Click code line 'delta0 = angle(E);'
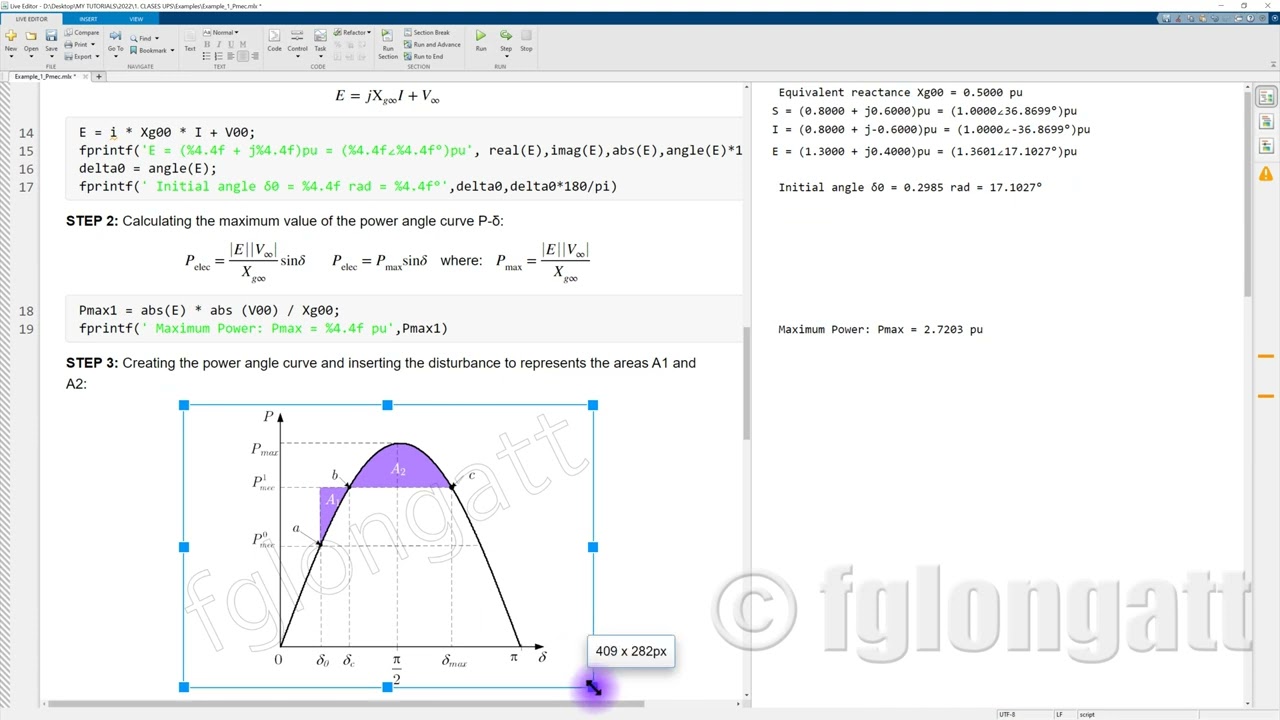 pos(148,168)
